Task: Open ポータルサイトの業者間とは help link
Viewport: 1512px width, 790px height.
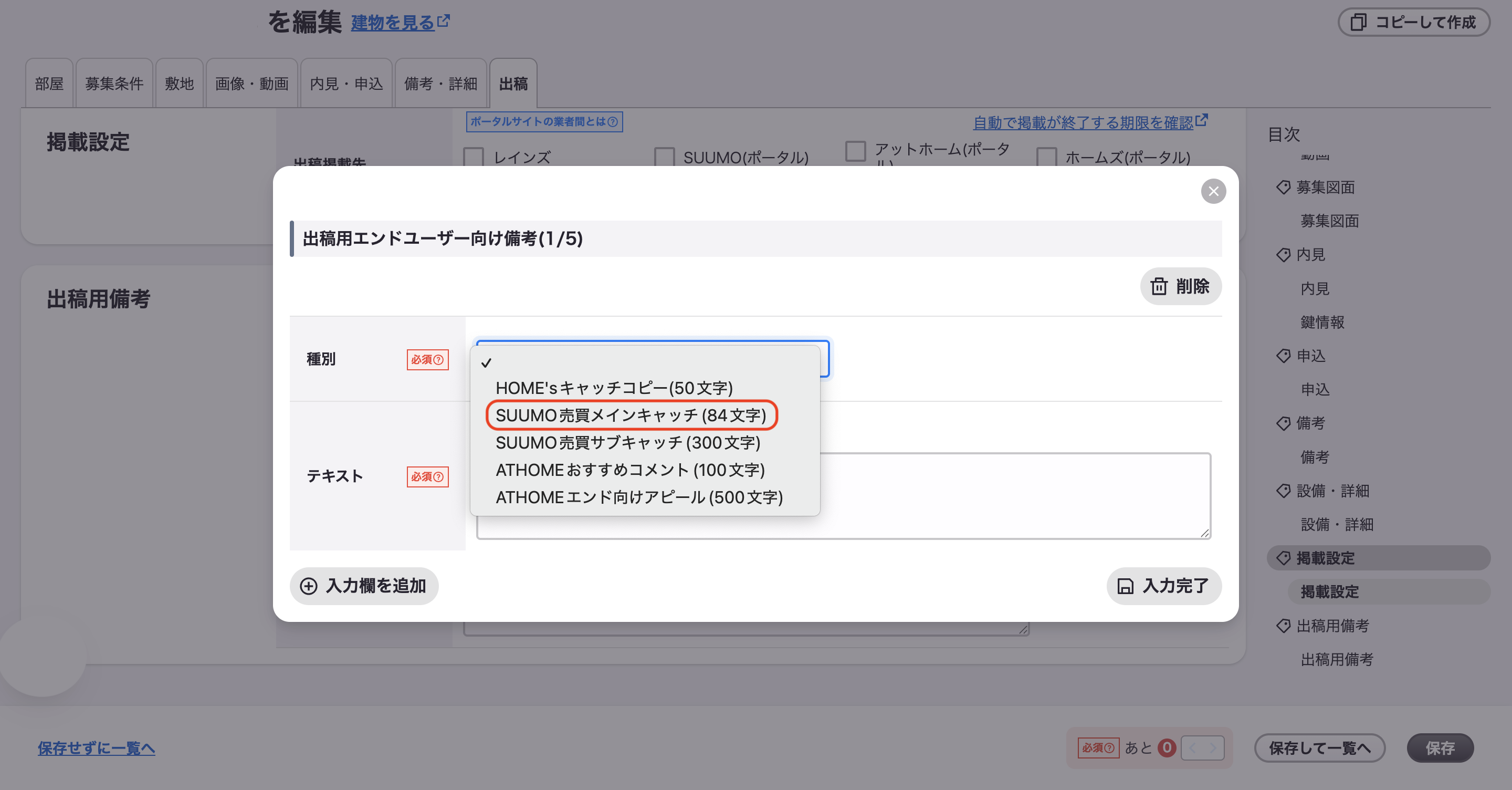Action: point(544,121)
